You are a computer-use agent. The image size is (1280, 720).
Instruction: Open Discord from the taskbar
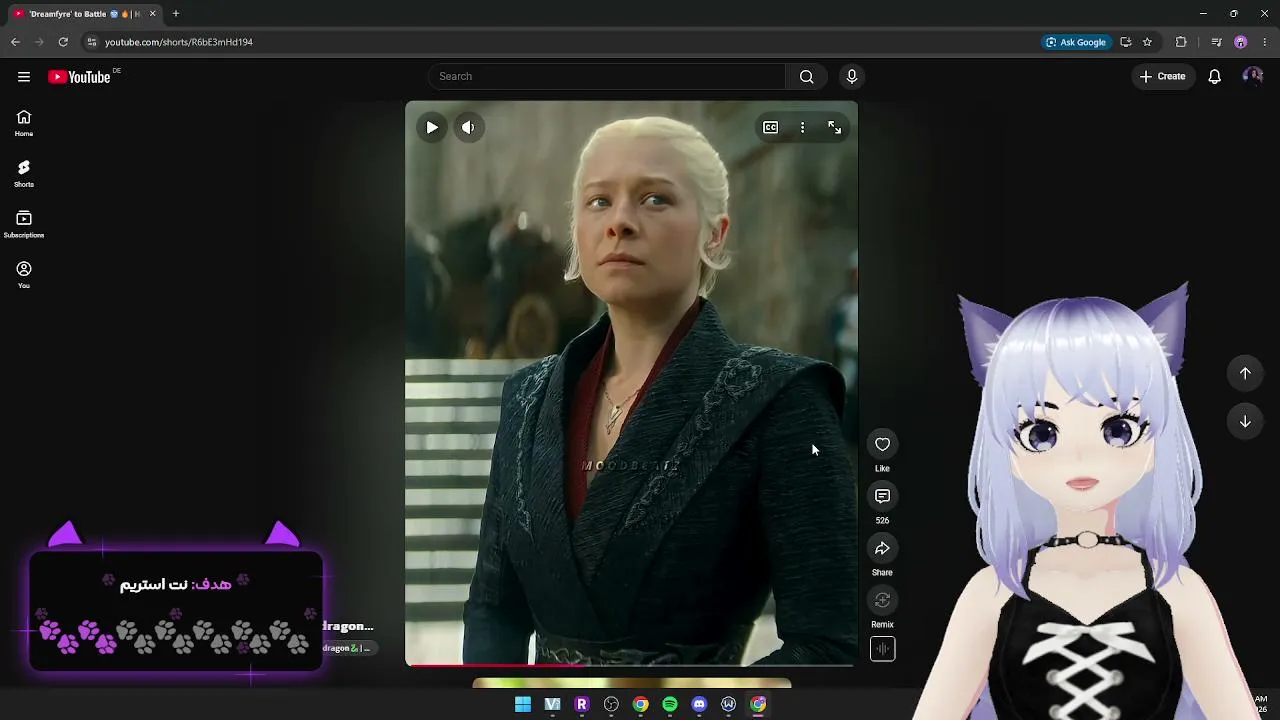699,705
